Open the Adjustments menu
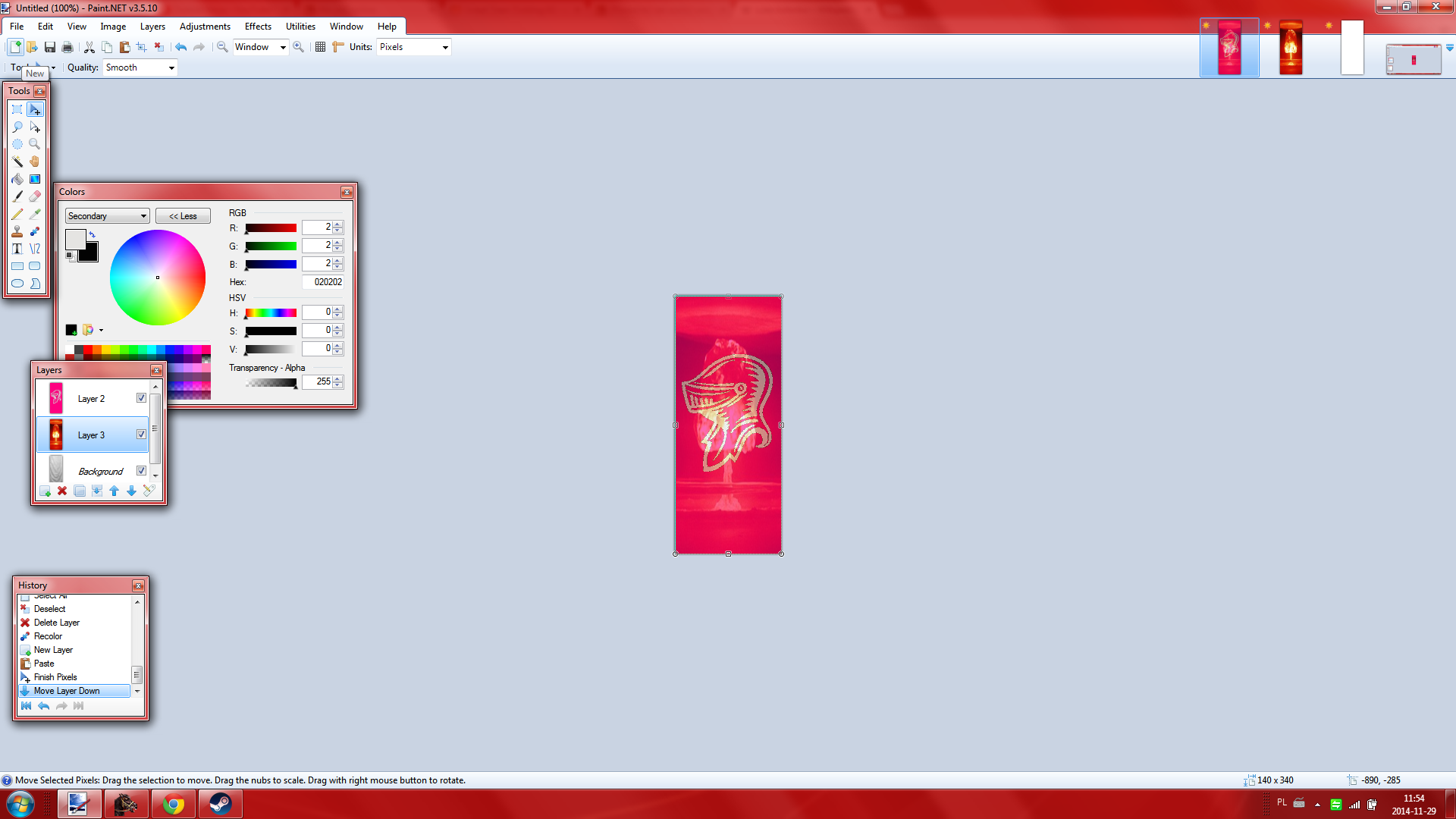 click(205, 27)
